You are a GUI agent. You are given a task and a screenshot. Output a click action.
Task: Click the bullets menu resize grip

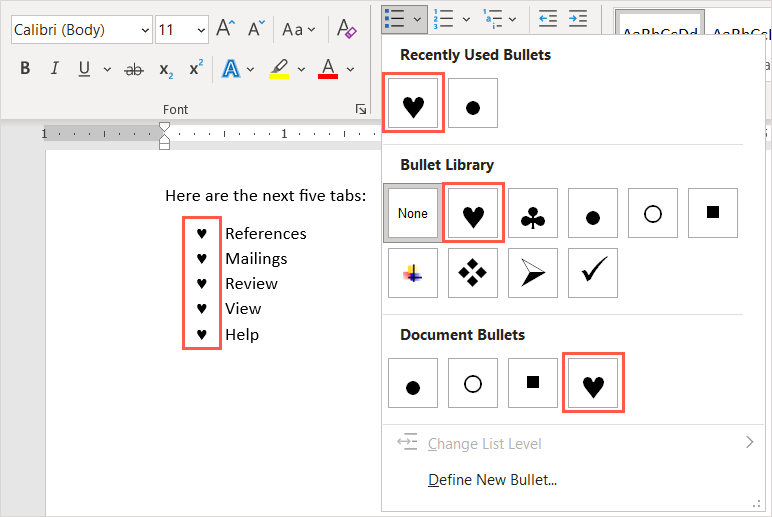coord(756,504)
